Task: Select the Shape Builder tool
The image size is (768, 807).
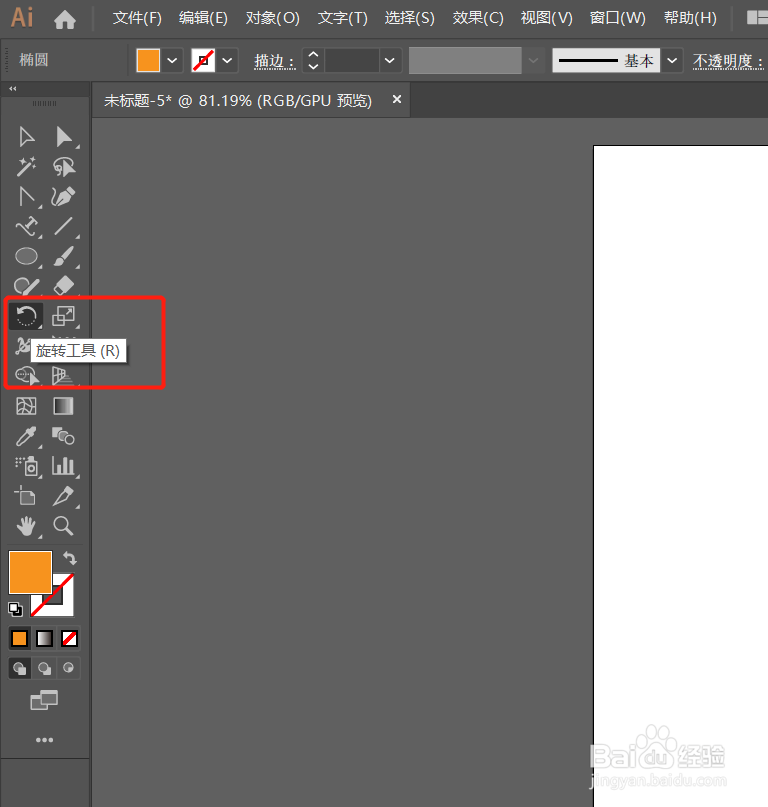Action: pos(27,376)
